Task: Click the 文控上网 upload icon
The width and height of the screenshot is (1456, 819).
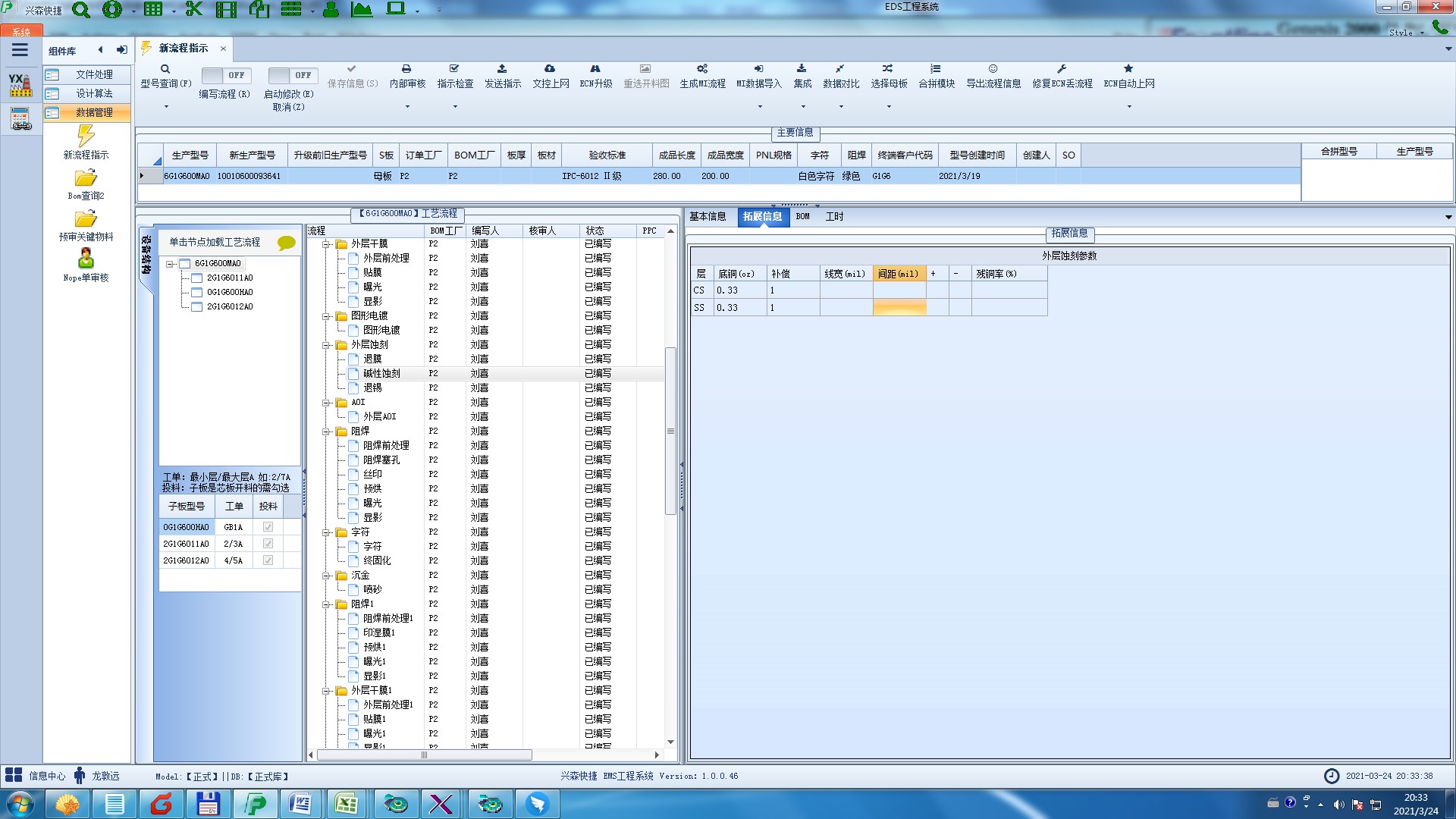Action: [550, 69]
